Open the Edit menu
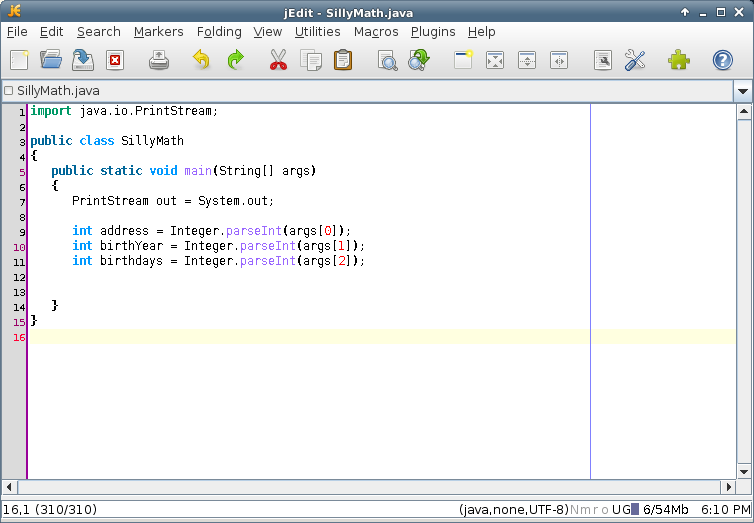This screenshot has height=523, width=754. 51,32
